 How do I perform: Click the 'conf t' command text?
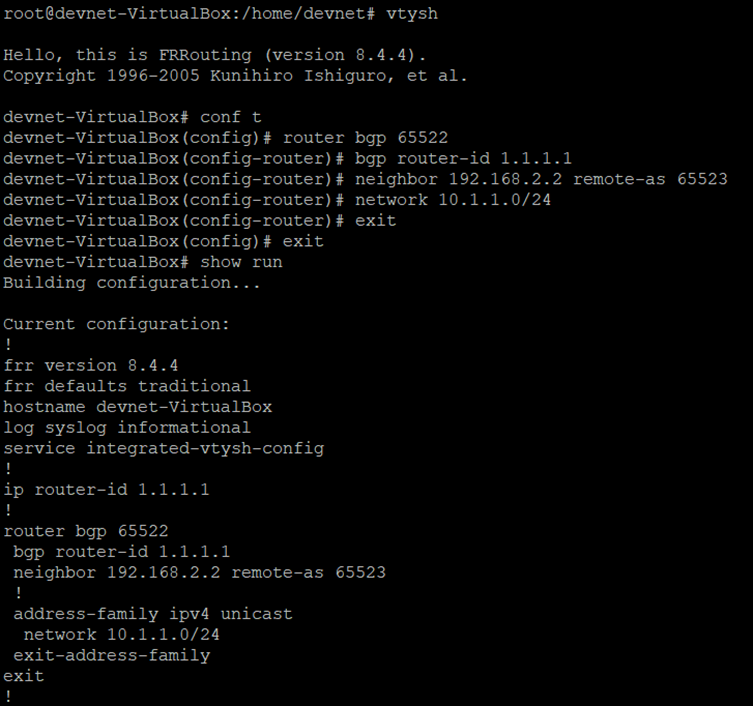[x=231, y=117]
